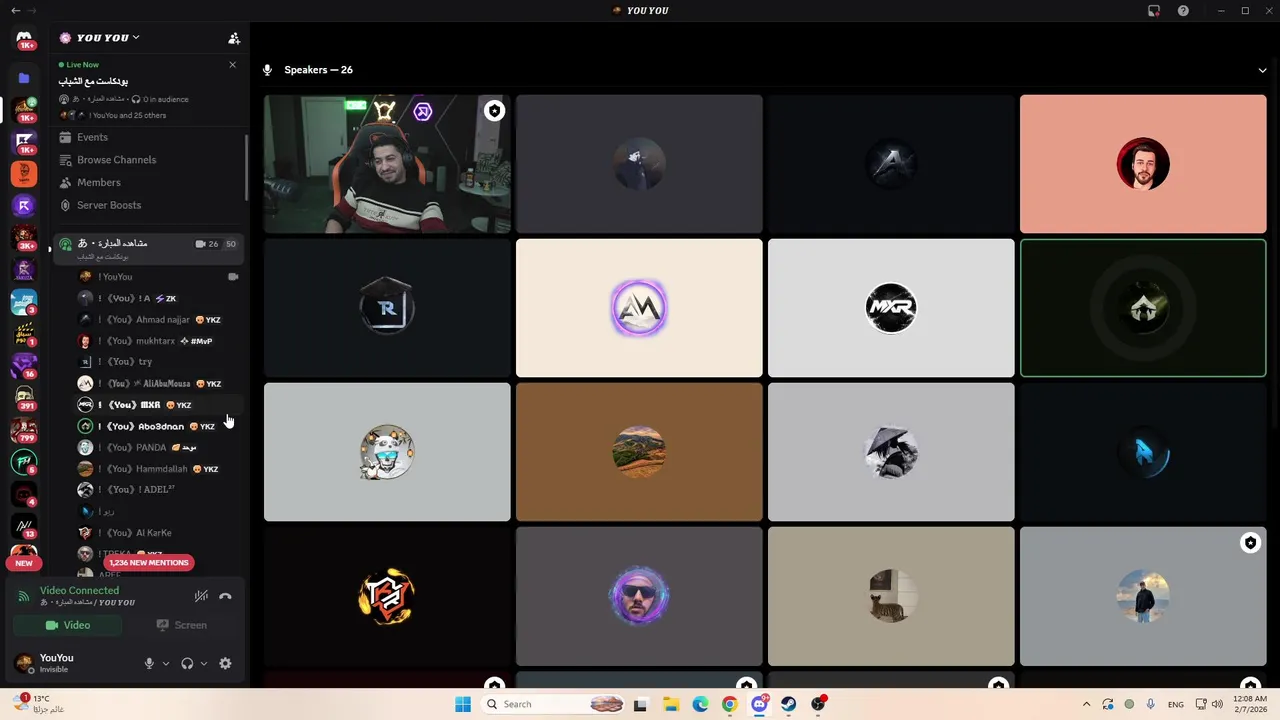Select the streamer webcam video tile
The image size is (1280, 720).
point(387,164)
